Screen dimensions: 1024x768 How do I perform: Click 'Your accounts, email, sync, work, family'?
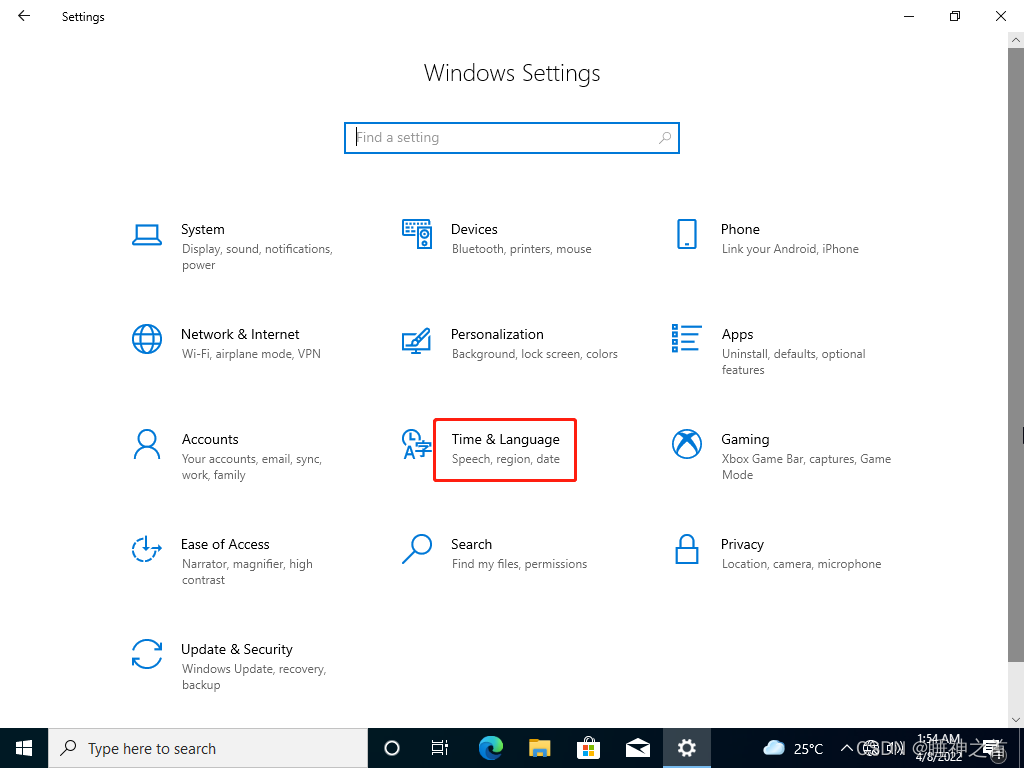251,467
